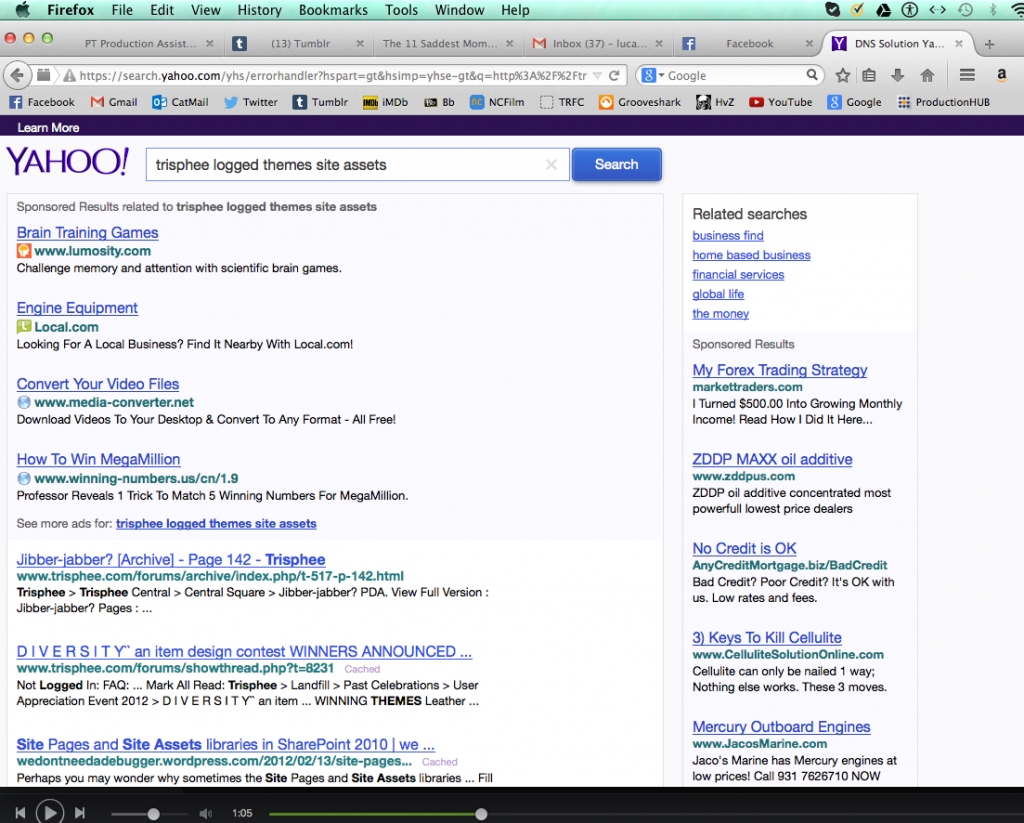Open My Forex Trading Strategy ad

[x=780, y=370]
